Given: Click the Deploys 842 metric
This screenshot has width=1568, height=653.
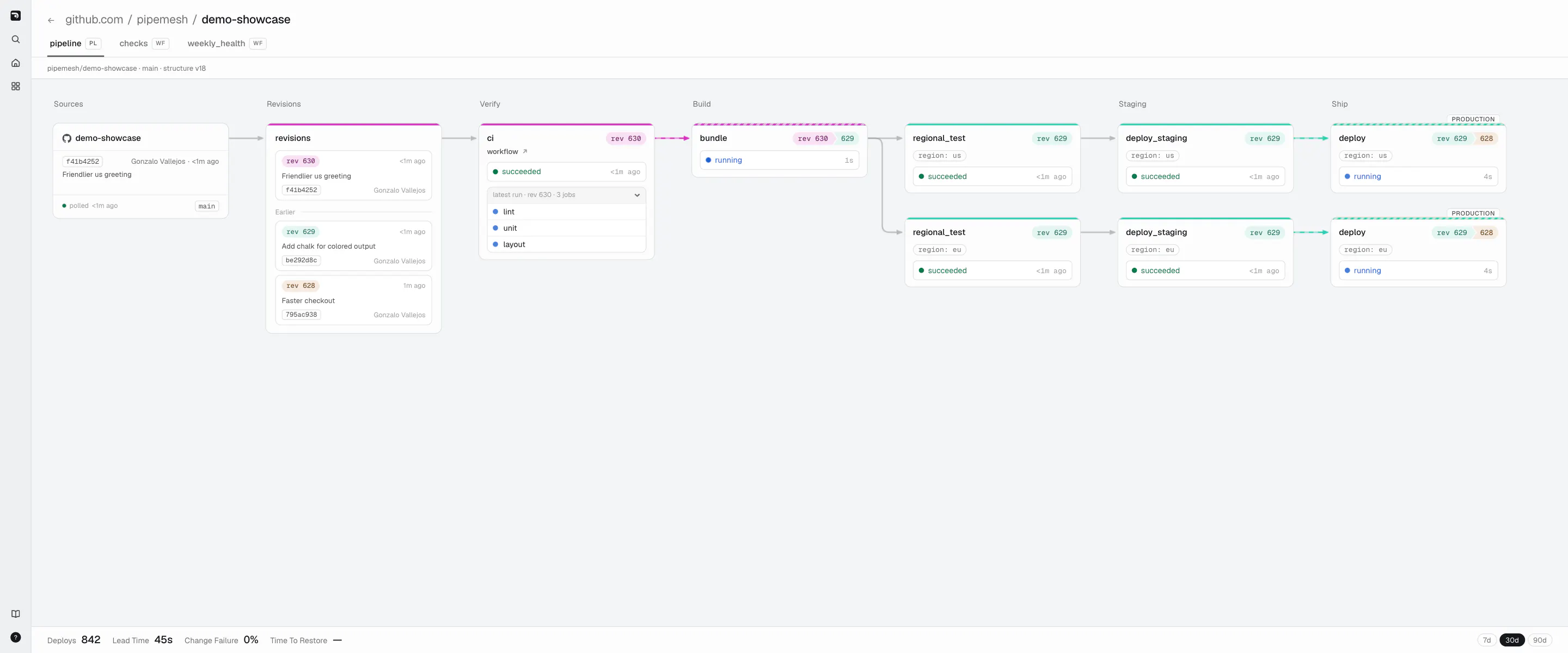Looking at the screenshot, I should tap(73, 640).
